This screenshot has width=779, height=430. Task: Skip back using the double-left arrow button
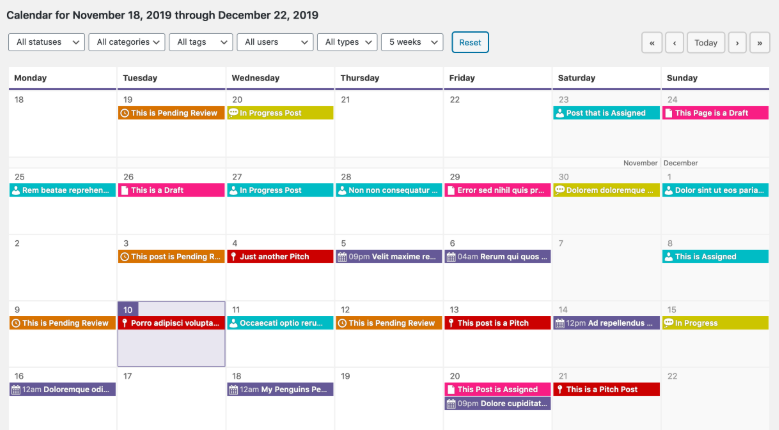pyautogui.click(x=652, y=43)
